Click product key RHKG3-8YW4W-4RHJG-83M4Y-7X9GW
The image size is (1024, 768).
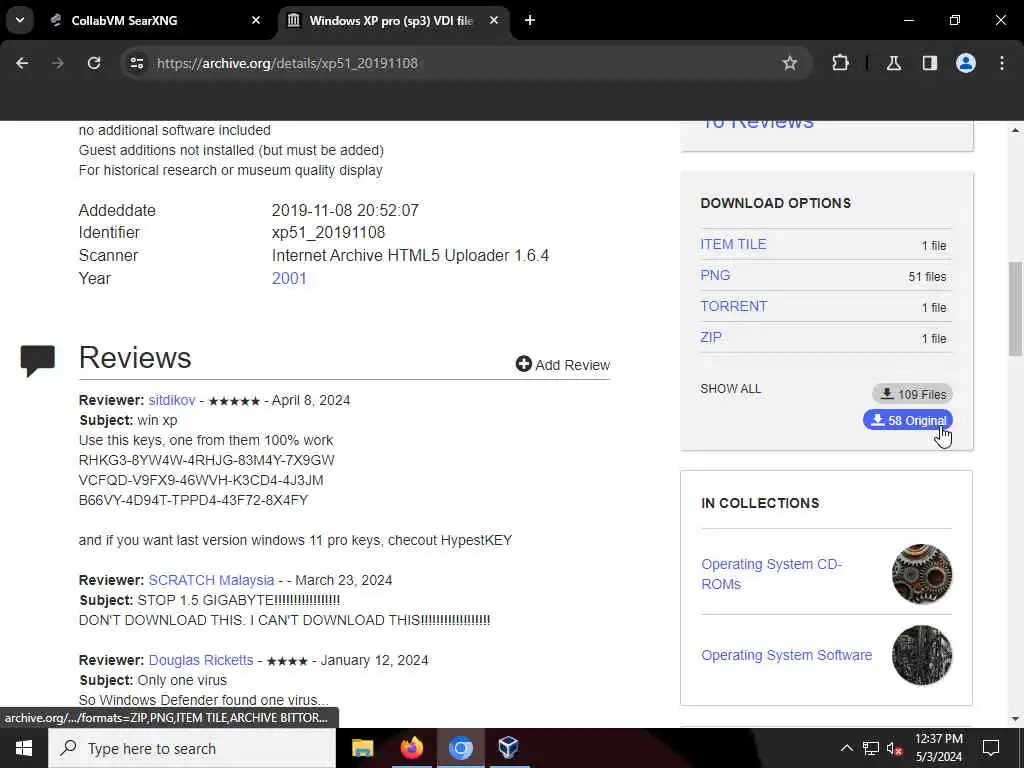[206, 460]
